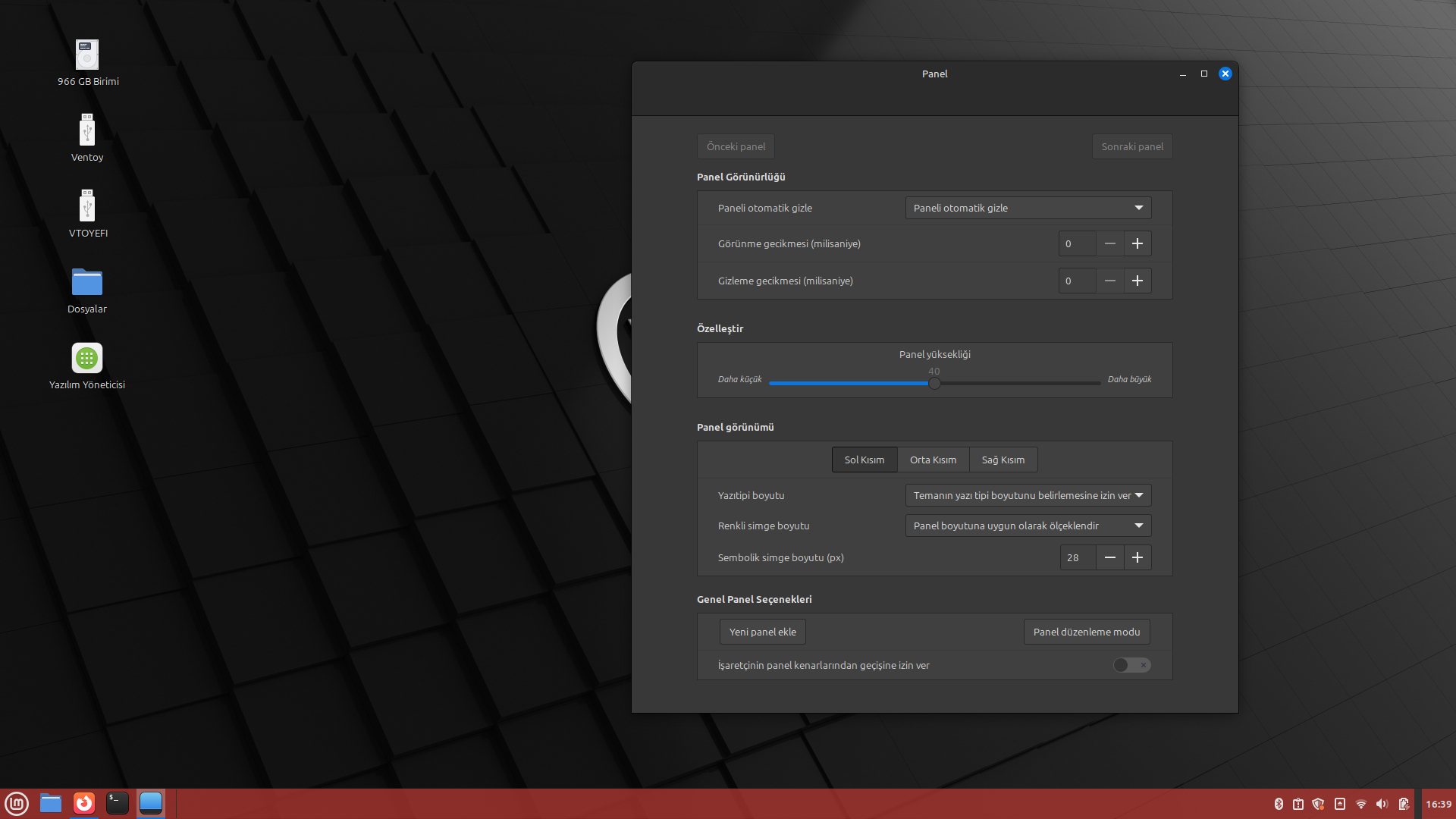Screen dimensions: 1456x819
Task: Open the Linux Mint menu button
Action: [17, 803]
